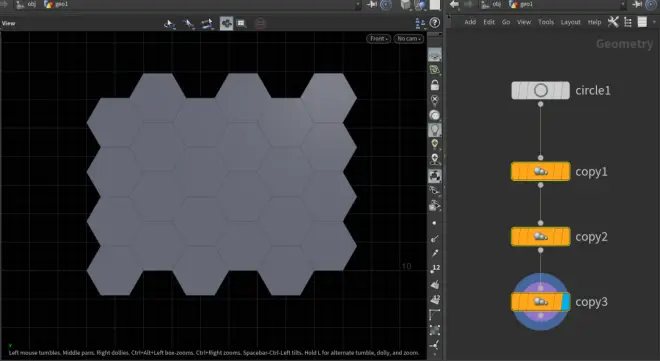
Task: Click the circle1 node name label
Action: [x=593, y=90]
